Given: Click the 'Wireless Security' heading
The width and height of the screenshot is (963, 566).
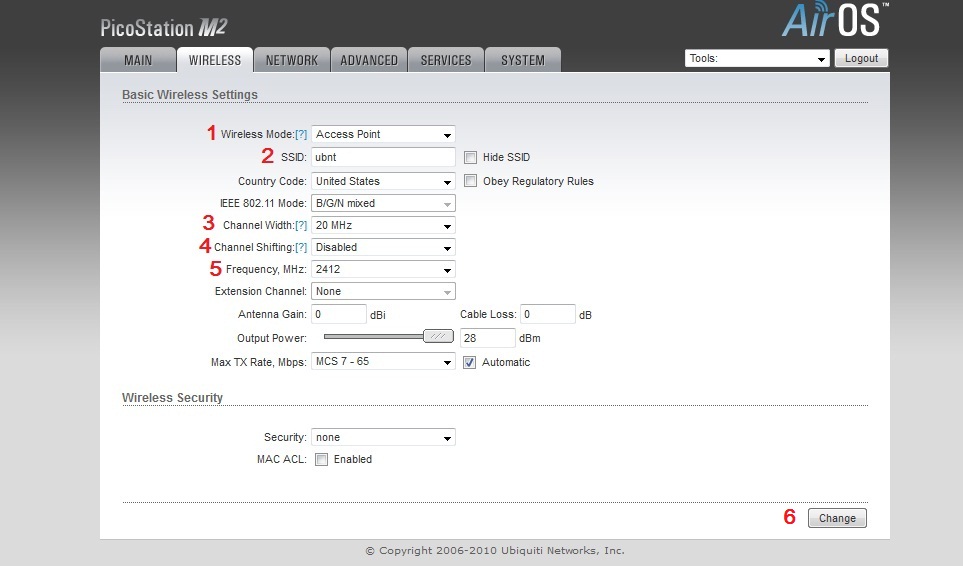Looking at the screenshot, I should [173, 398].
